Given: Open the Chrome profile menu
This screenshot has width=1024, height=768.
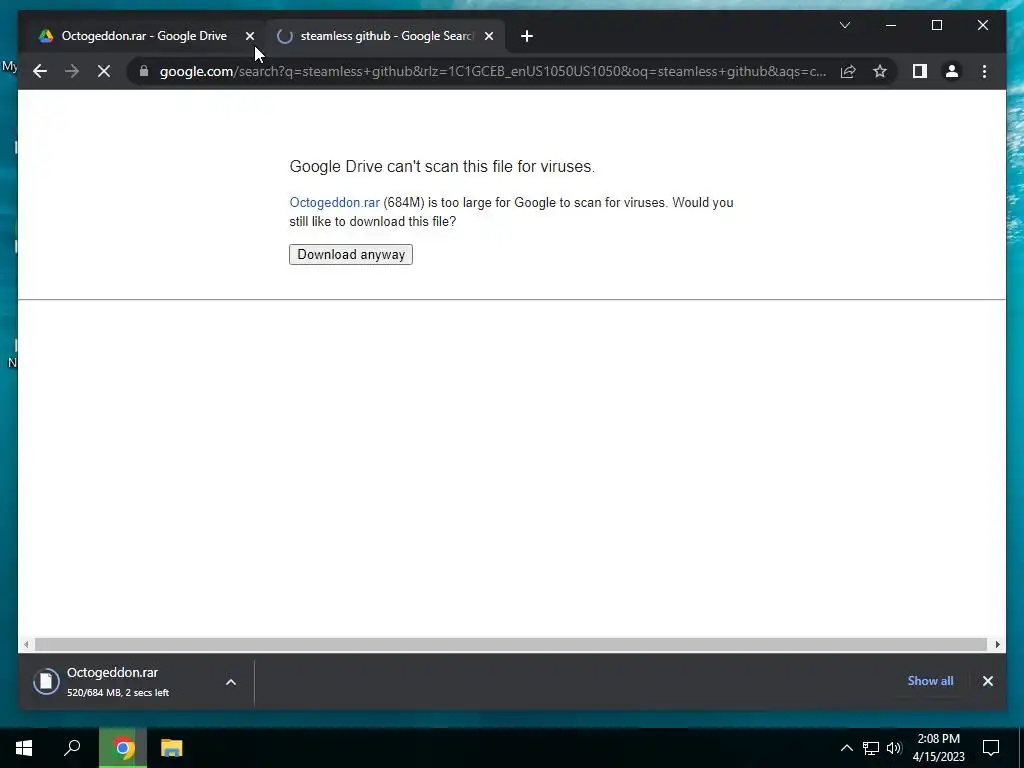Looking at the screenshot, I should pos(952,71).
